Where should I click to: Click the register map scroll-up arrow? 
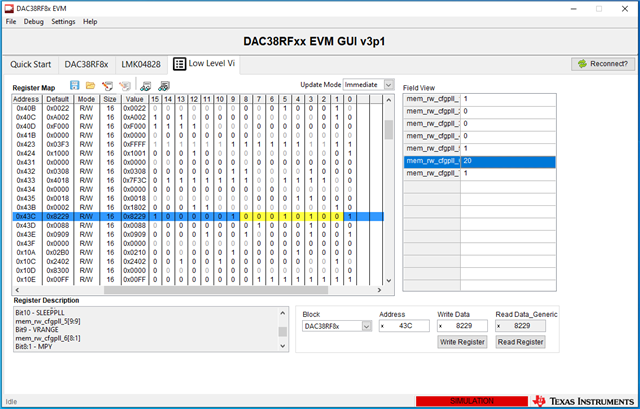(389, 100)
